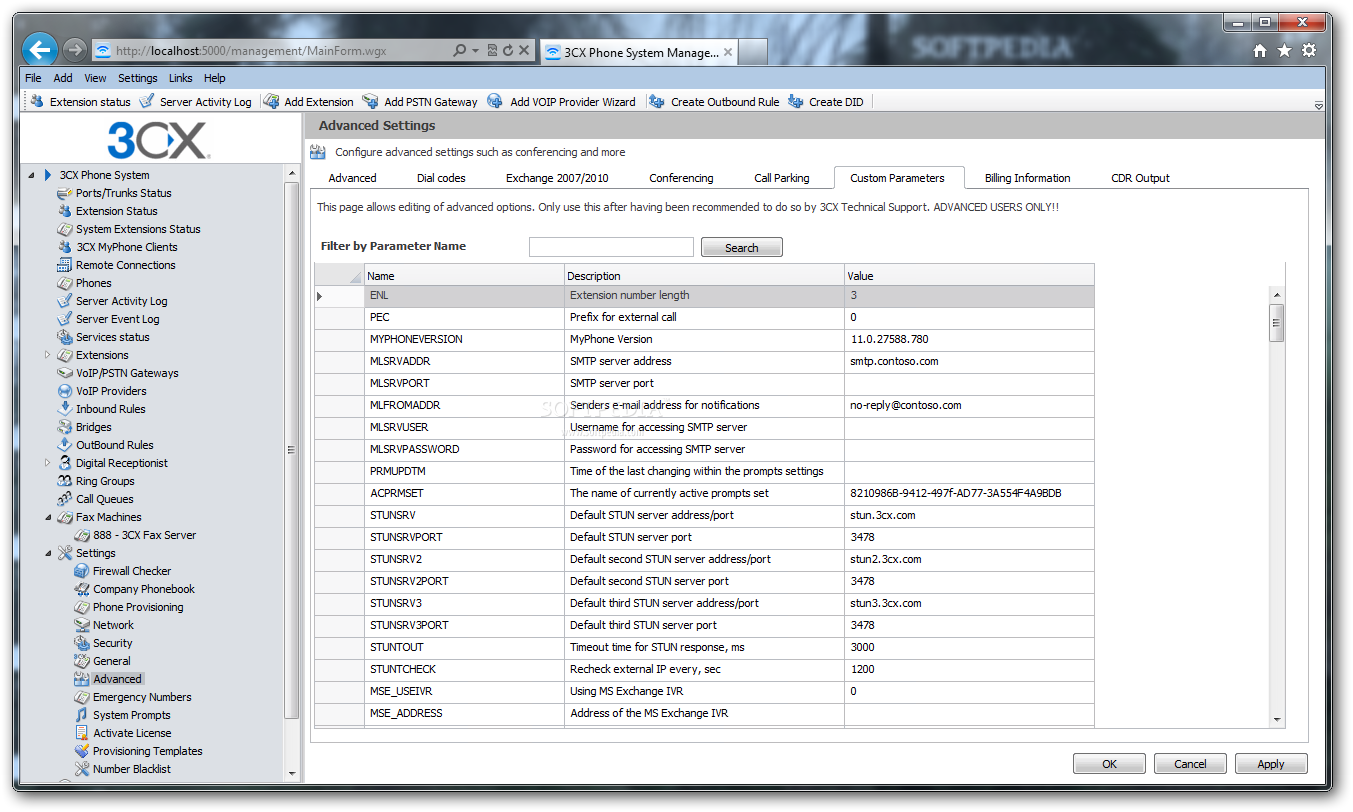Expand the Digital Receptionist node

(48, 463)
